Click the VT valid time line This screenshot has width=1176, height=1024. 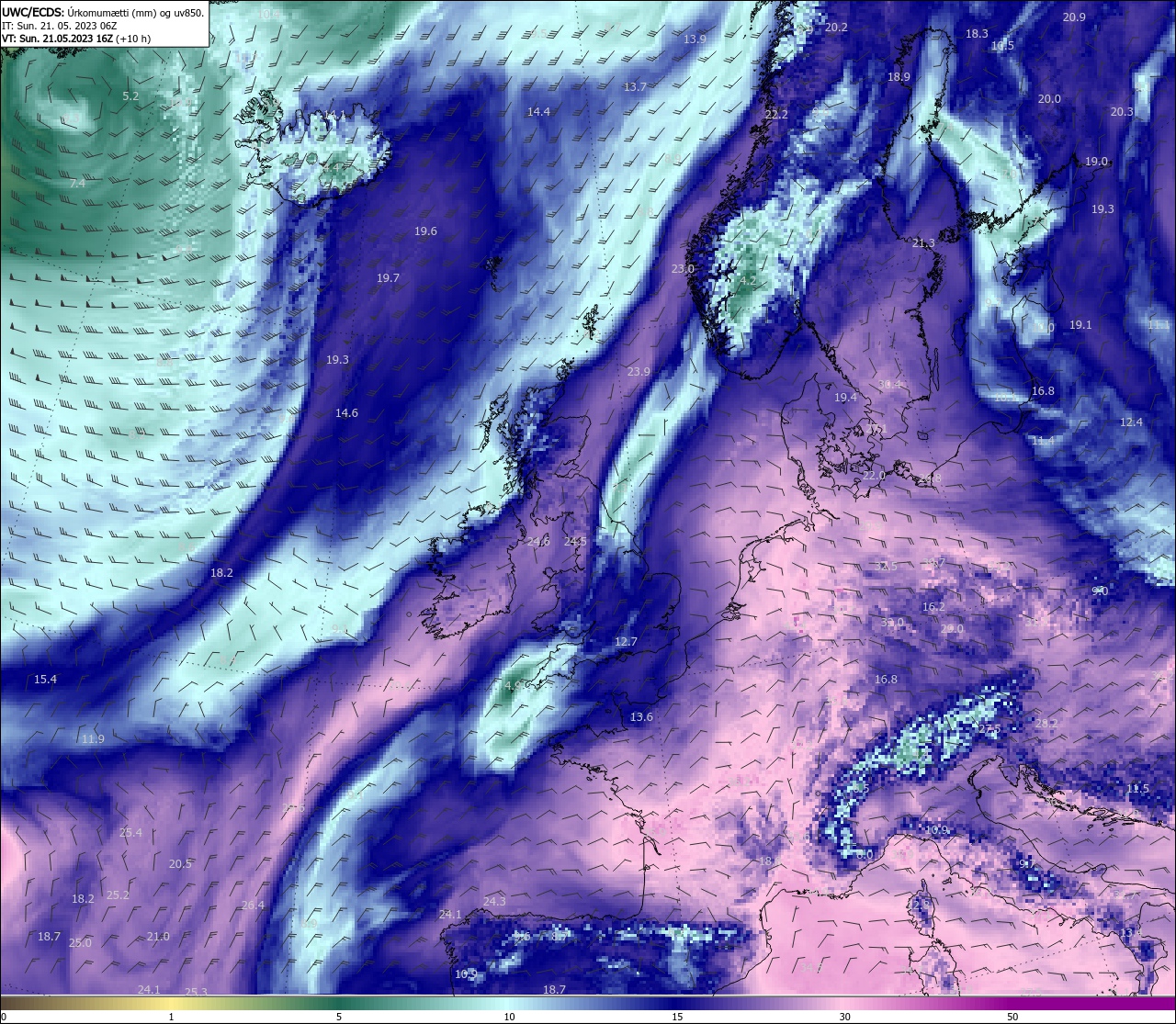(x=76, y=39)
